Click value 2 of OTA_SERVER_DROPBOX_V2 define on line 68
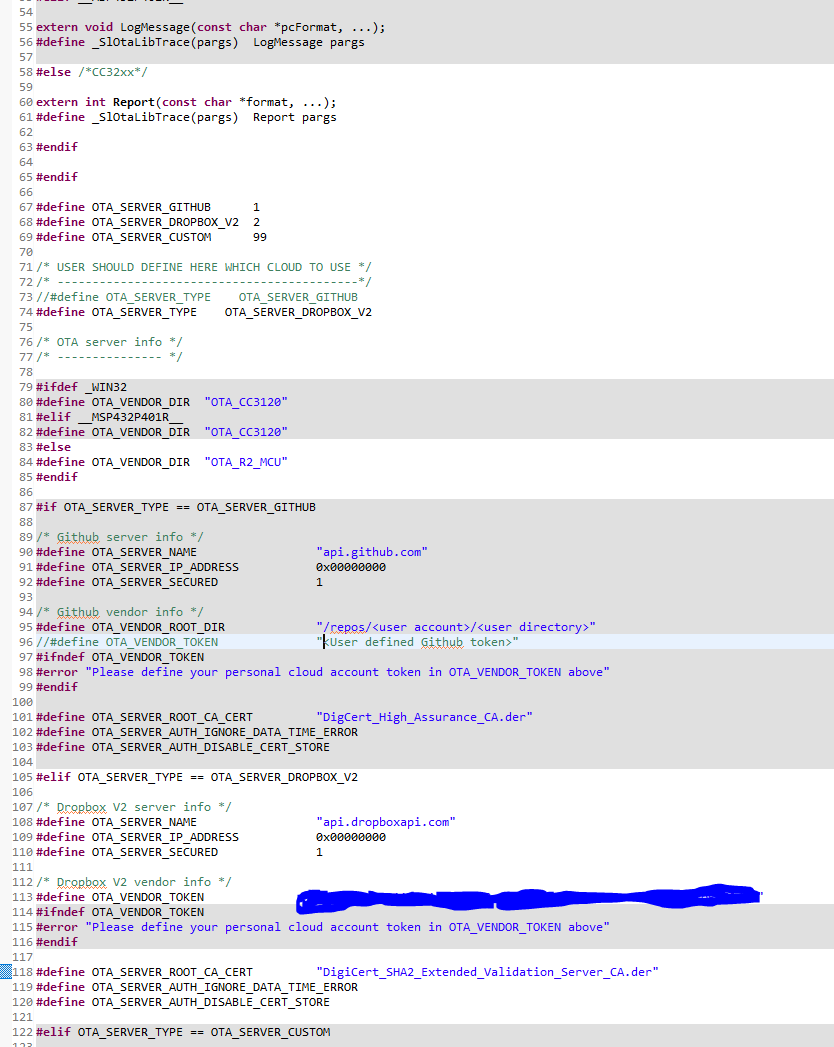 click(x=256, y=222)
